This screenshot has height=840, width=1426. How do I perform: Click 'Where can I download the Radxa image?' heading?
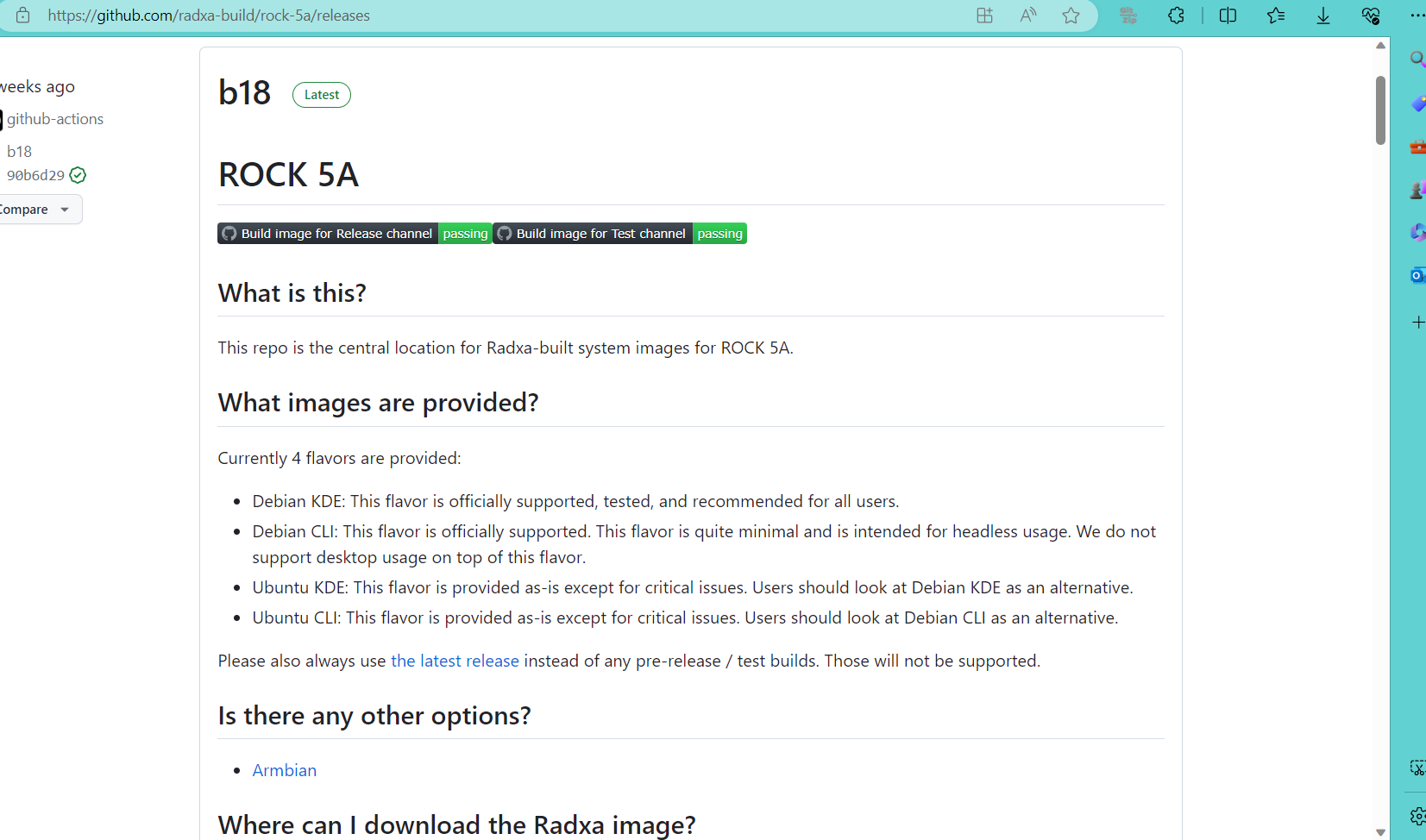pyautogui.click(x=456, y=825)
